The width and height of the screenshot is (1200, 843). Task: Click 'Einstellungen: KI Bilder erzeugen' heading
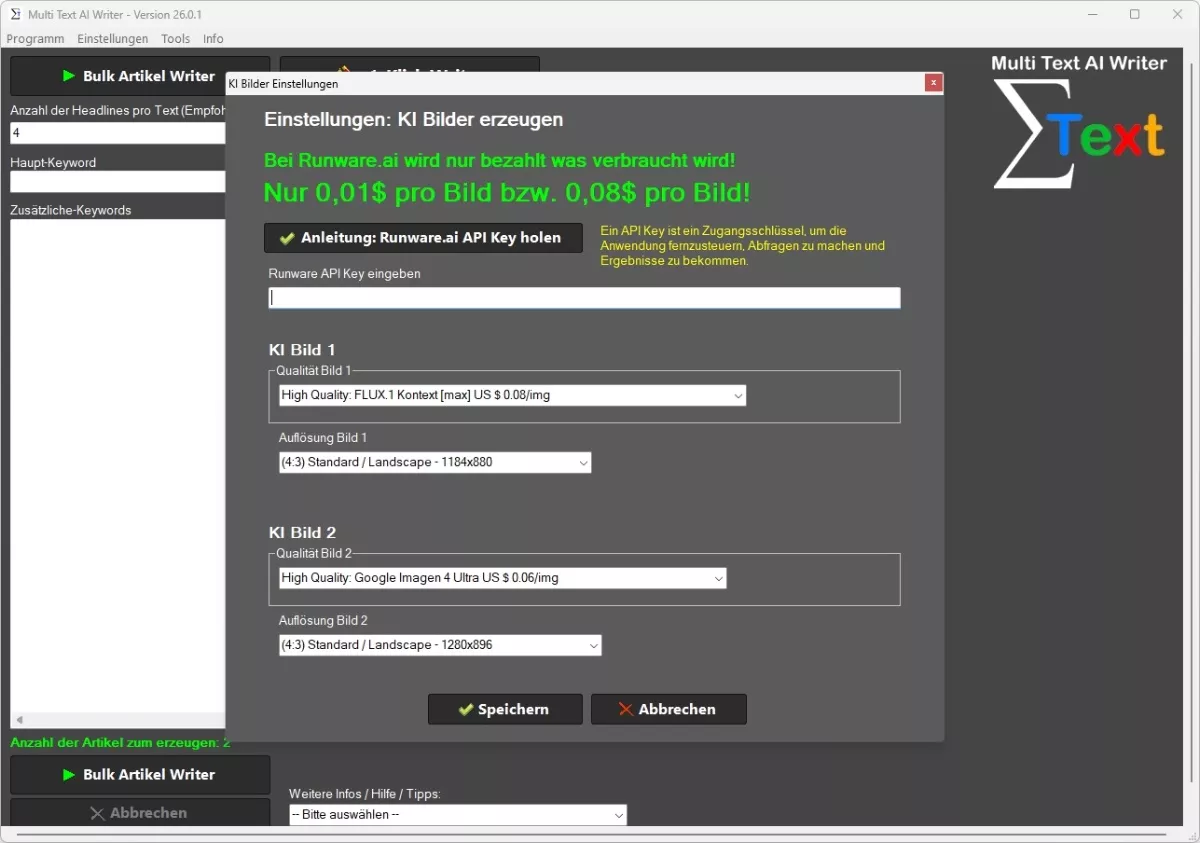413,120
